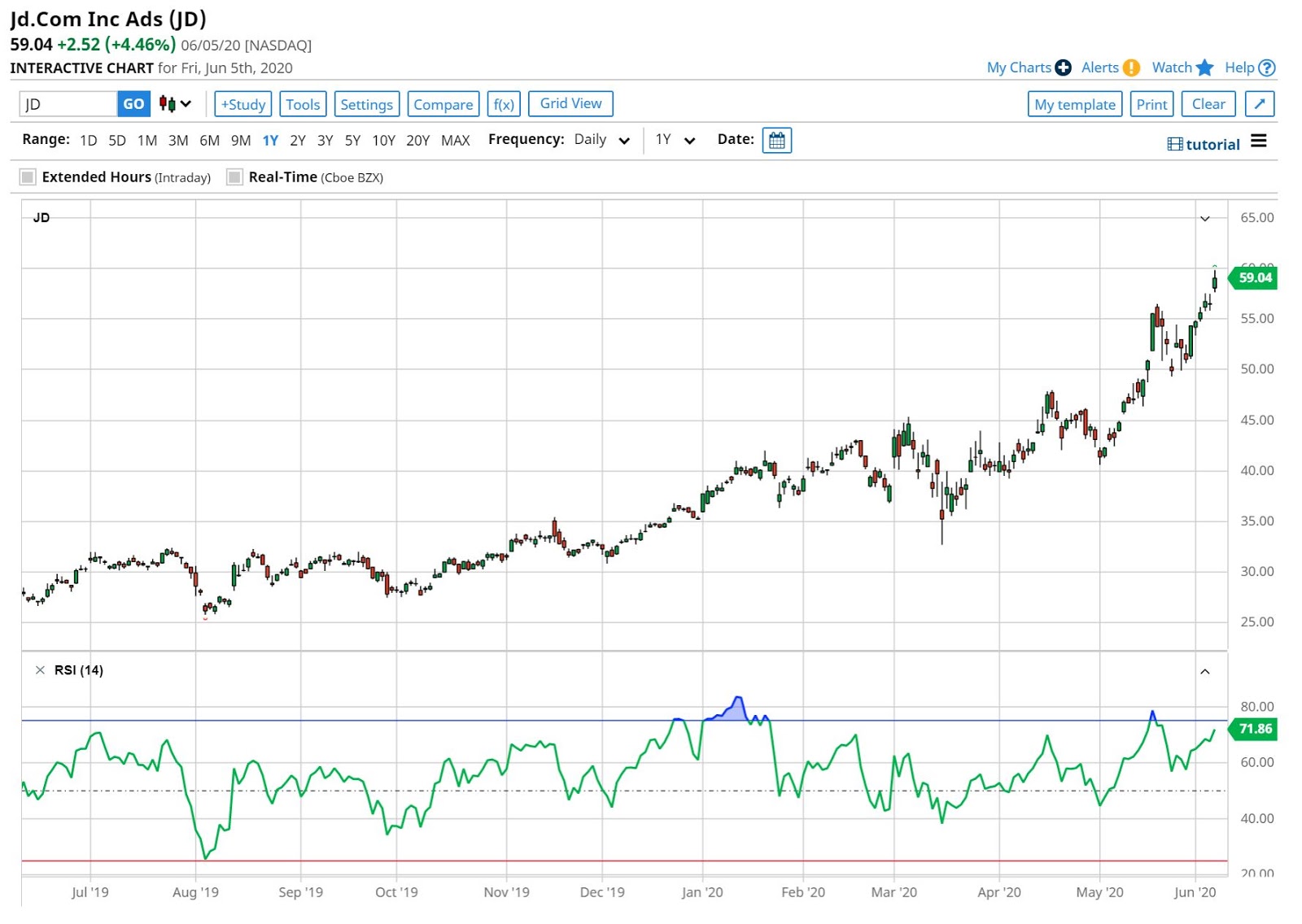The image size is (1302, 924).
Task: Select the 1D range
Action: click(x=89, y=141)
